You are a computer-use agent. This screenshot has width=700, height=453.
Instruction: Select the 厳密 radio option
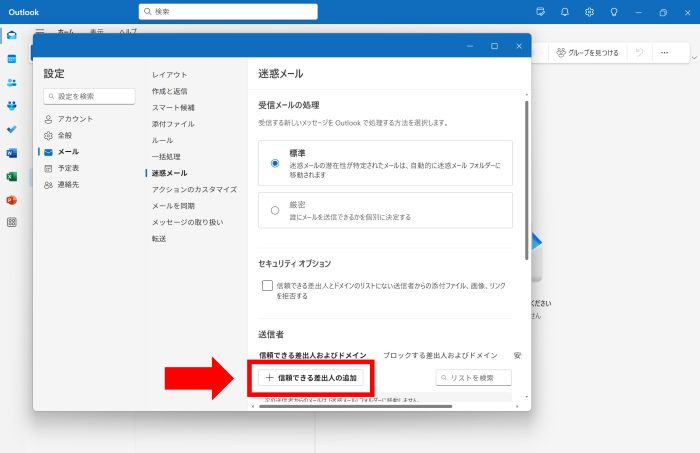(x=275, y=210)
